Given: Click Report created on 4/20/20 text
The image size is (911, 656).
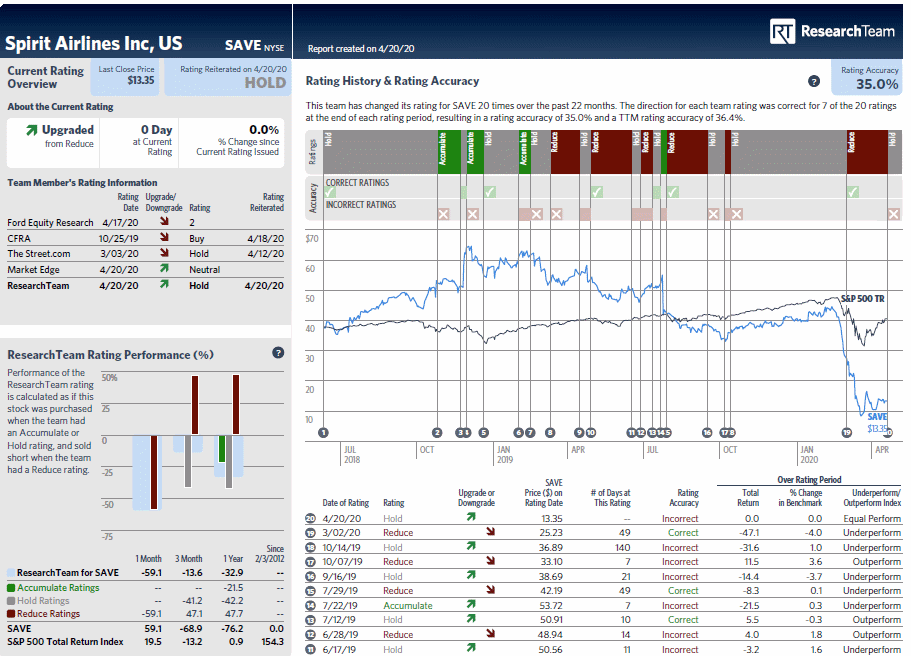Looking at the screenshot, I should coord(361,49).
